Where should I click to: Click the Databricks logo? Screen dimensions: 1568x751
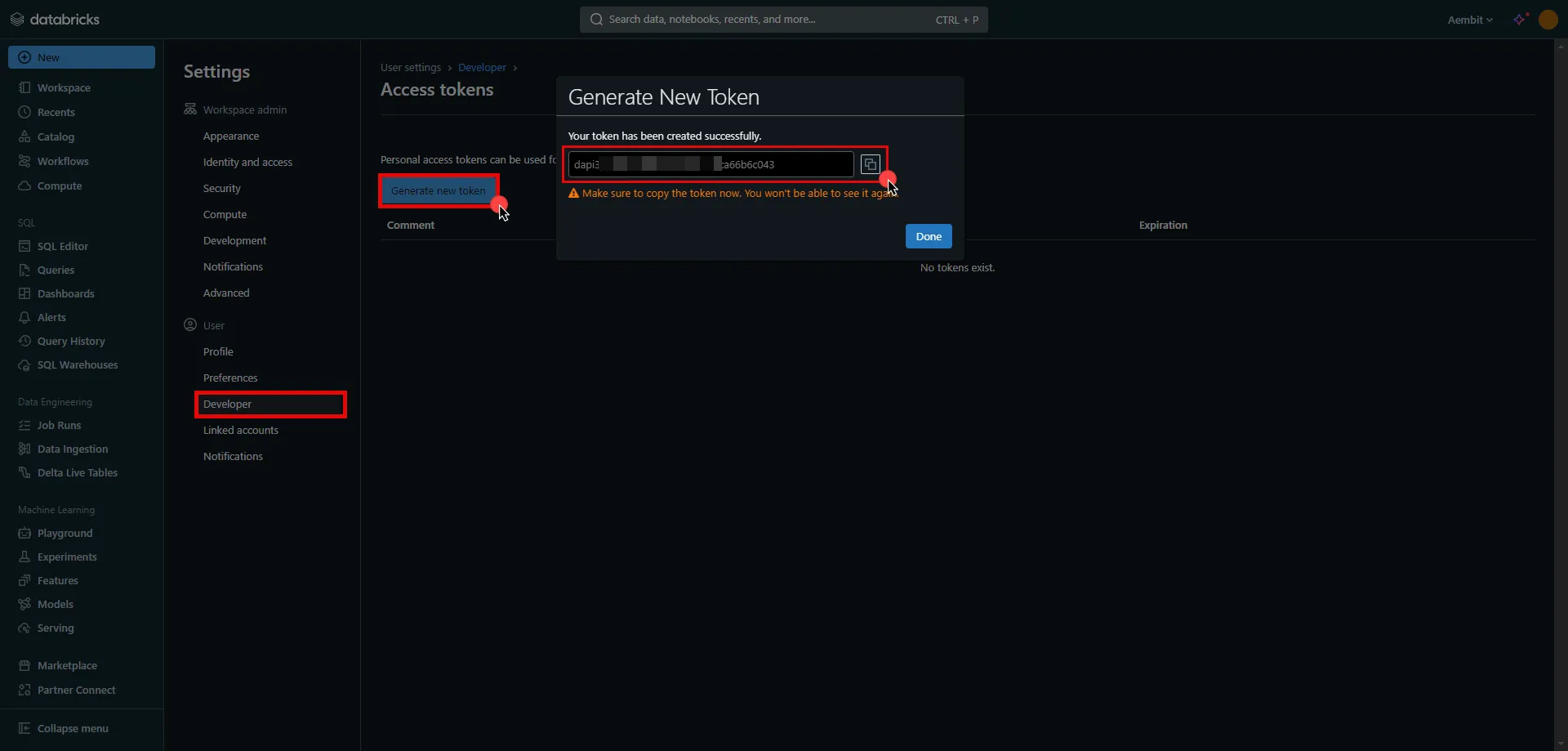pyautogui.click(x=56, y=19)
